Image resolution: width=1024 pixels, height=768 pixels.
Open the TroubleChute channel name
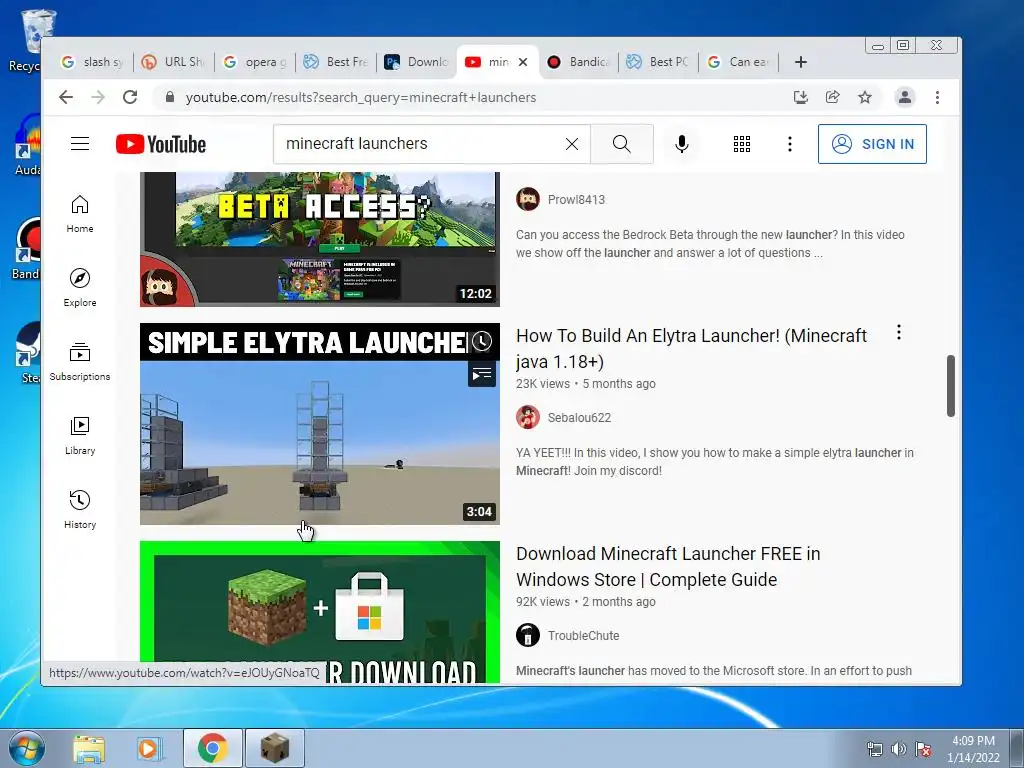[583, 636]
